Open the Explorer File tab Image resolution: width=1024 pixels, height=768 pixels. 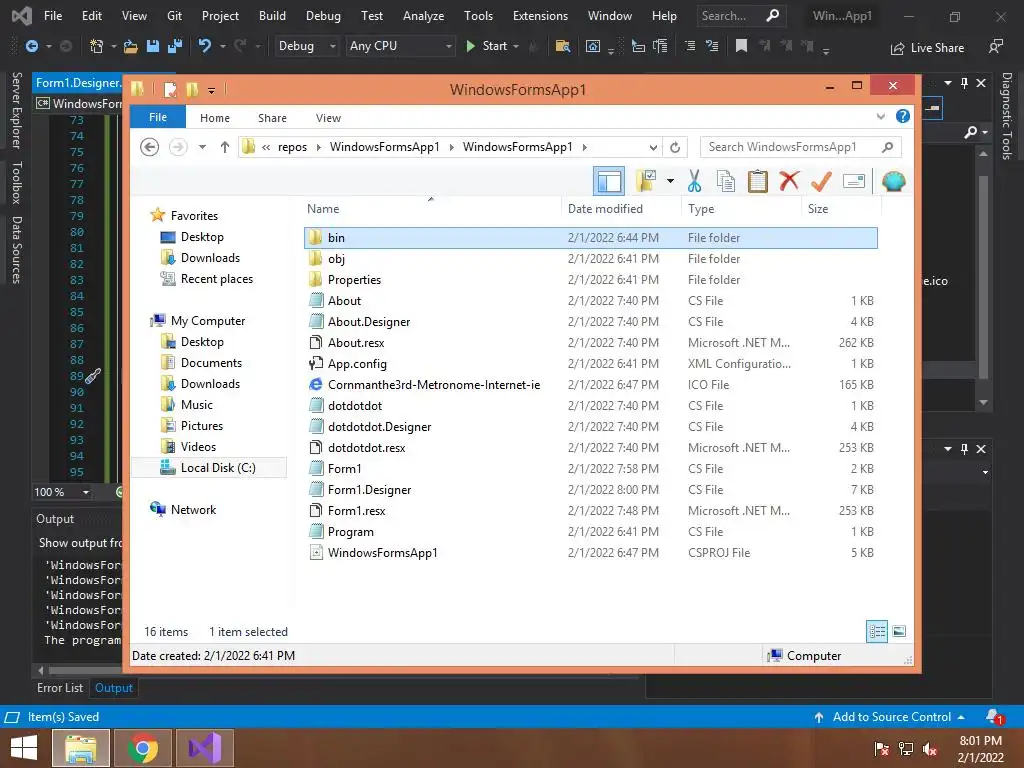click(x=158, y=117)
